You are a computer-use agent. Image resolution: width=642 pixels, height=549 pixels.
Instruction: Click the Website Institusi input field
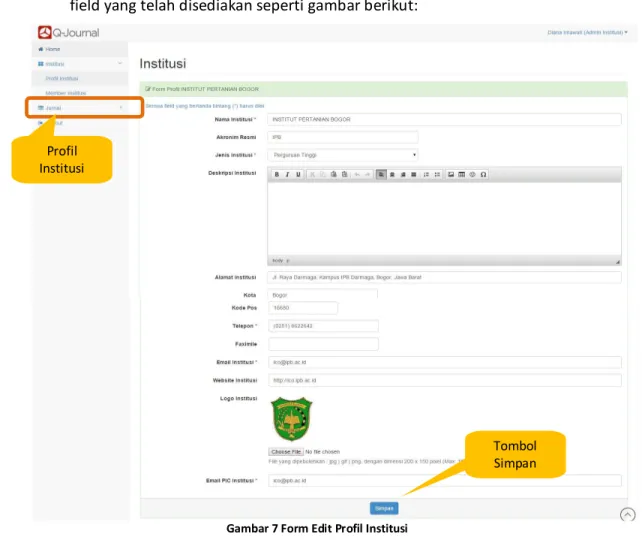445,380
